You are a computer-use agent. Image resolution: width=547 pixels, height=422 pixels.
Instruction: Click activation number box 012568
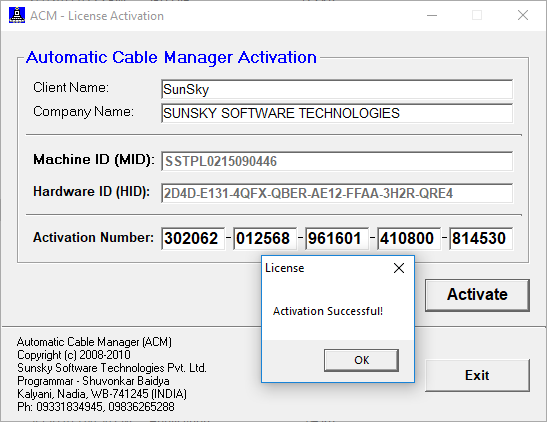[x=265, y=239]
